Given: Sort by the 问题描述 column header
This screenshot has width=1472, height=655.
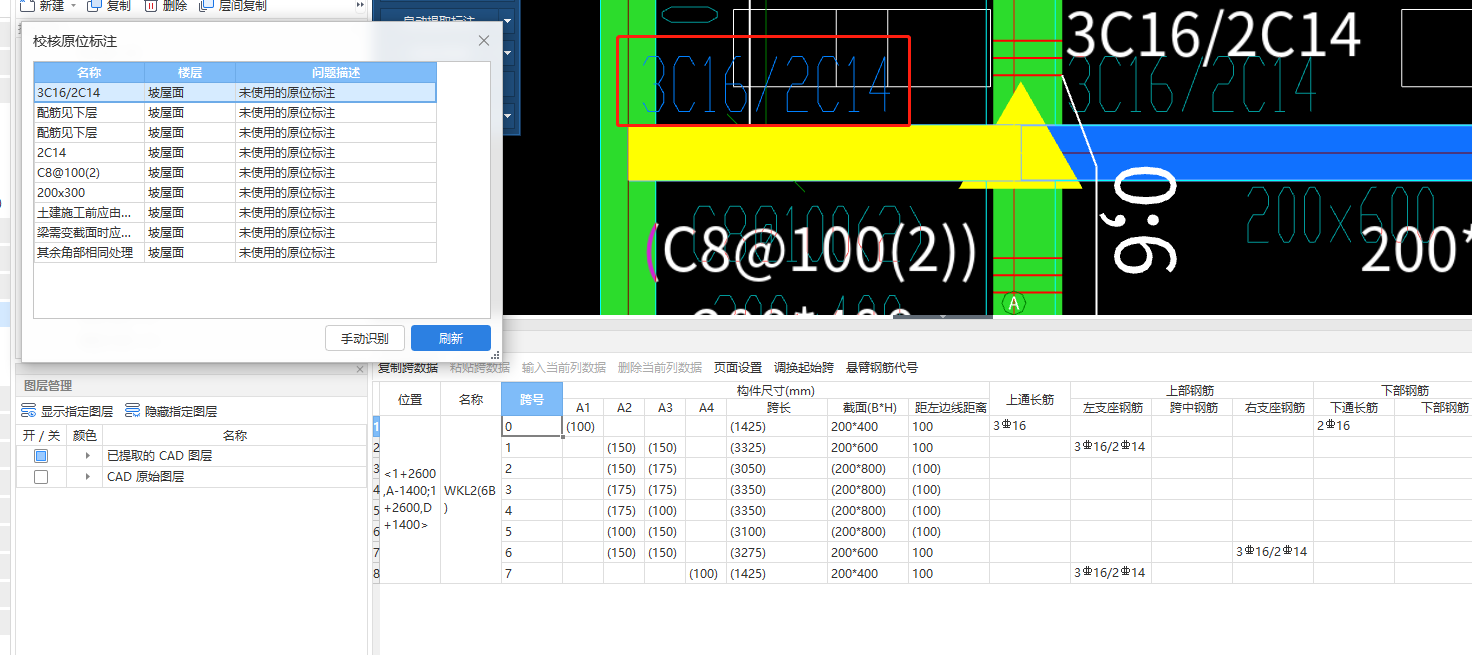Looking at the screenshot, I should pos(336,73).
